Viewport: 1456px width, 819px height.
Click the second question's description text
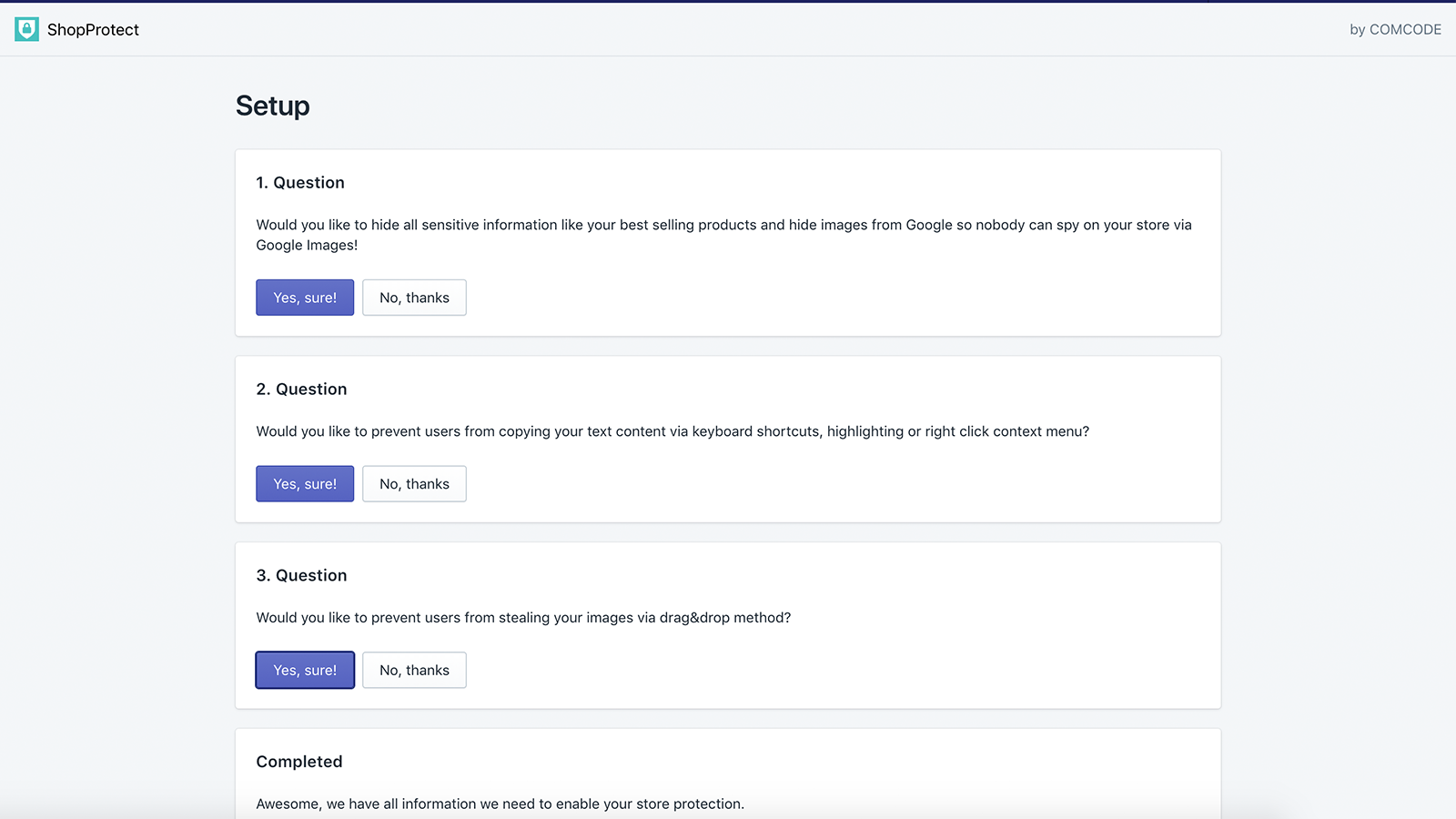(x=672, y=431)
